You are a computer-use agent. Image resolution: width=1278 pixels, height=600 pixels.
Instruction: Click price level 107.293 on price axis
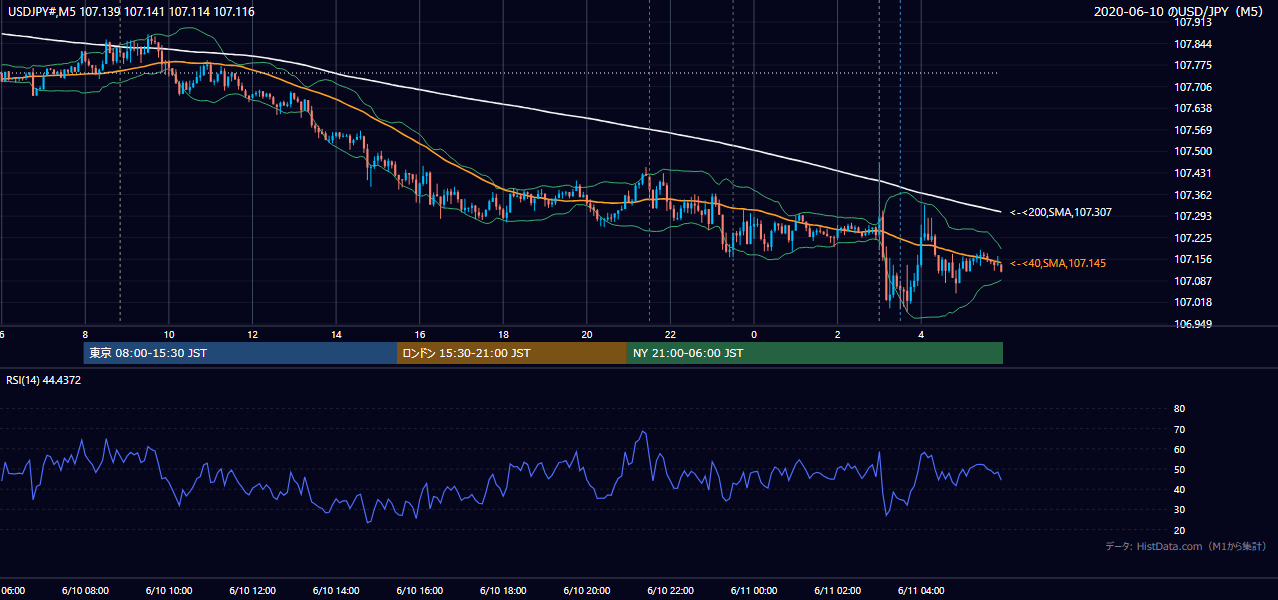tap(1192, 216)
